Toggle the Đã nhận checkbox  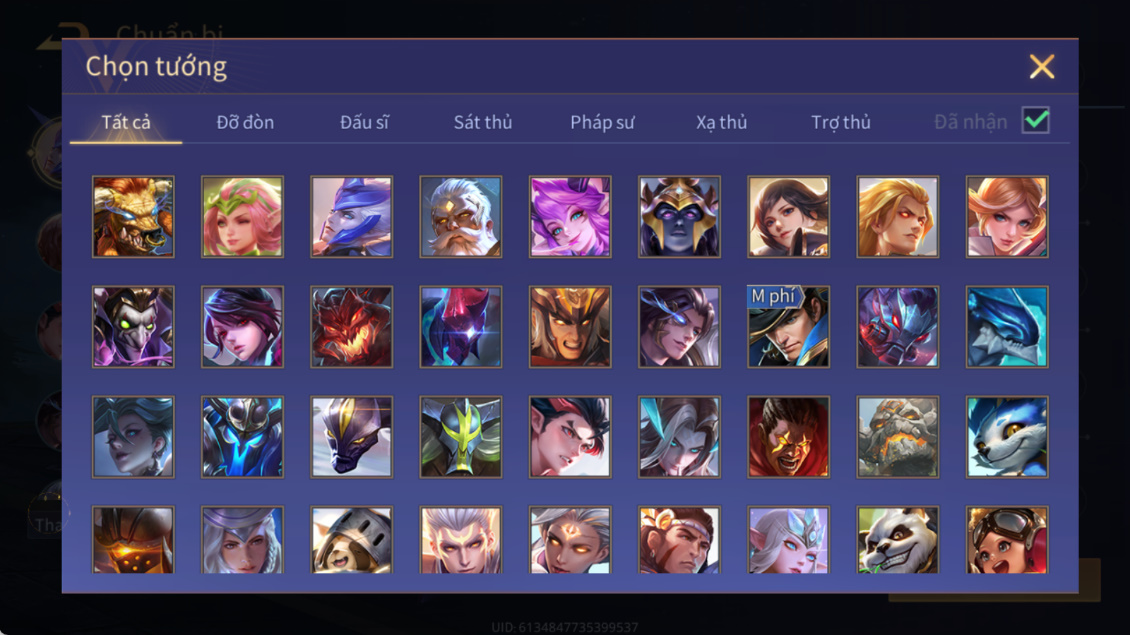pos(1036,120)
